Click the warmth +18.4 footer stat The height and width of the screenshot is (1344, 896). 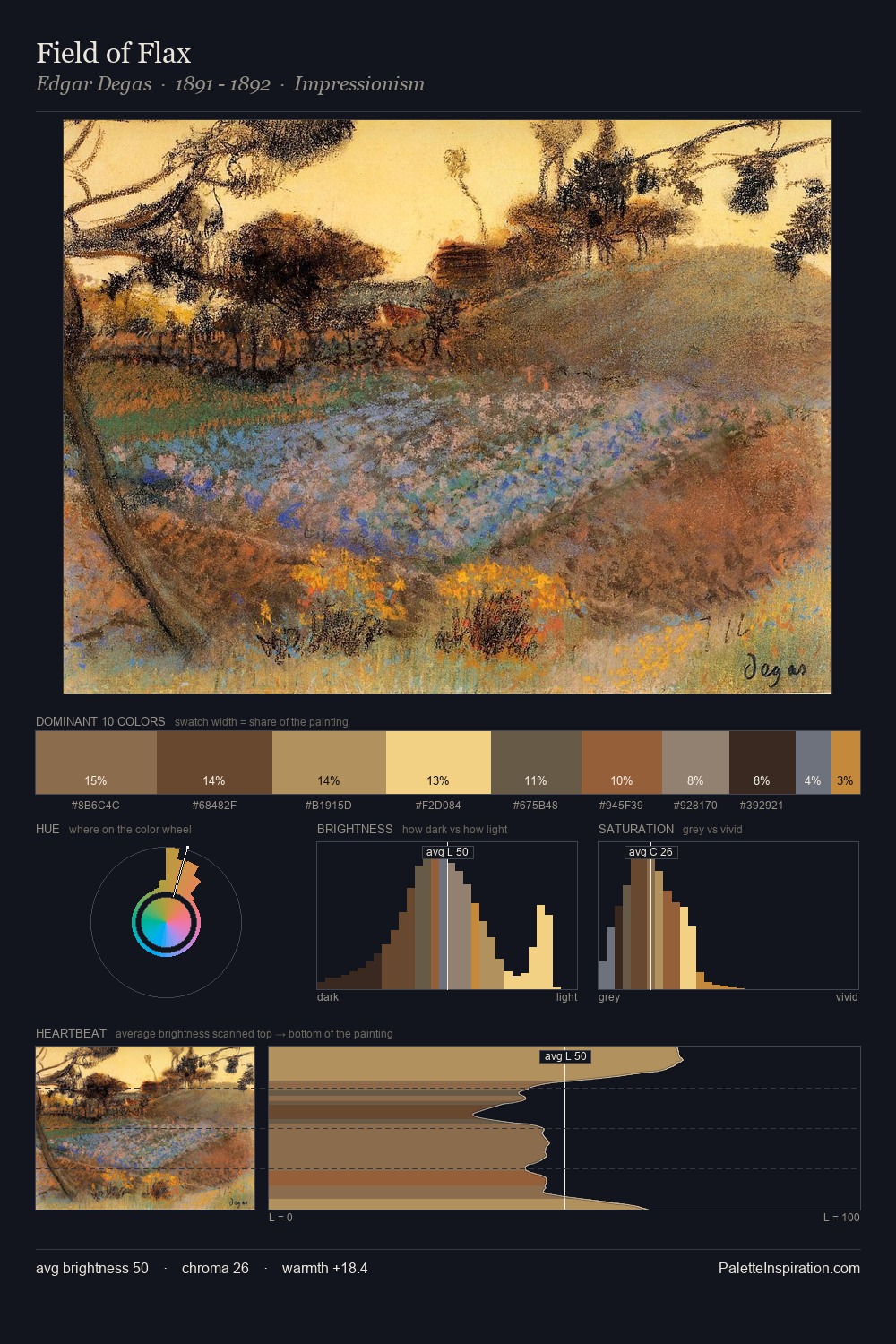(324, 1268)
